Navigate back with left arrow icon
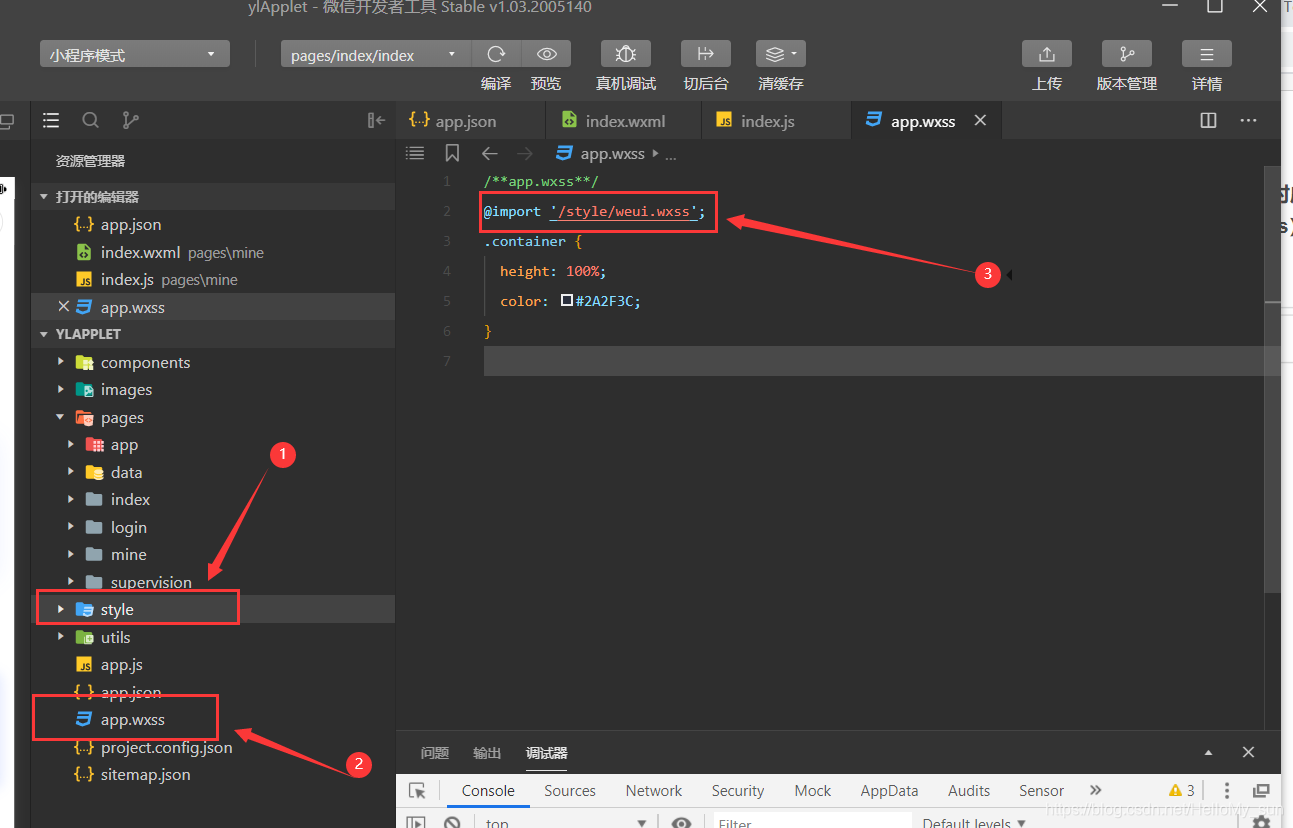1293x828 pixels. [x=489, y=153]
